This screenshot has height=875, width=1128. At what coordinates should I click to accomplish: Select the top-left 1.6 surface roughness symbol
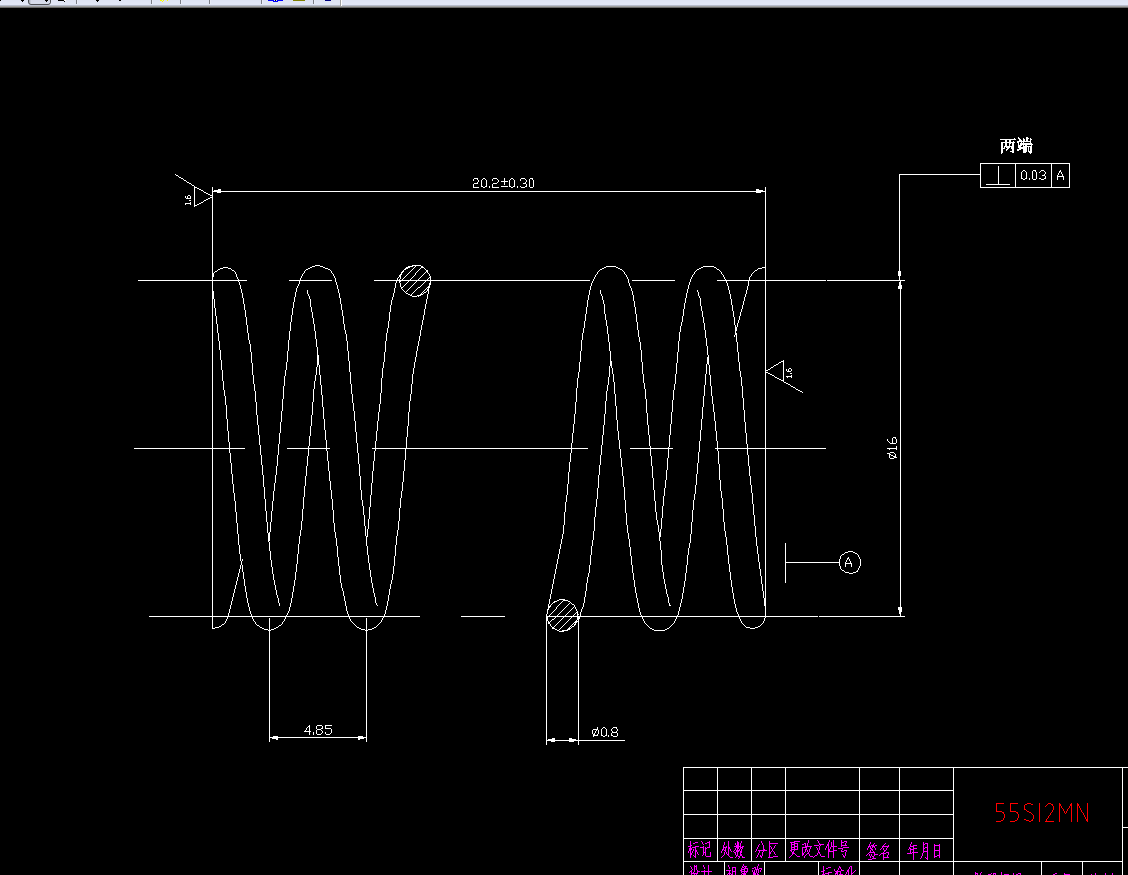[x=194, y=192]
